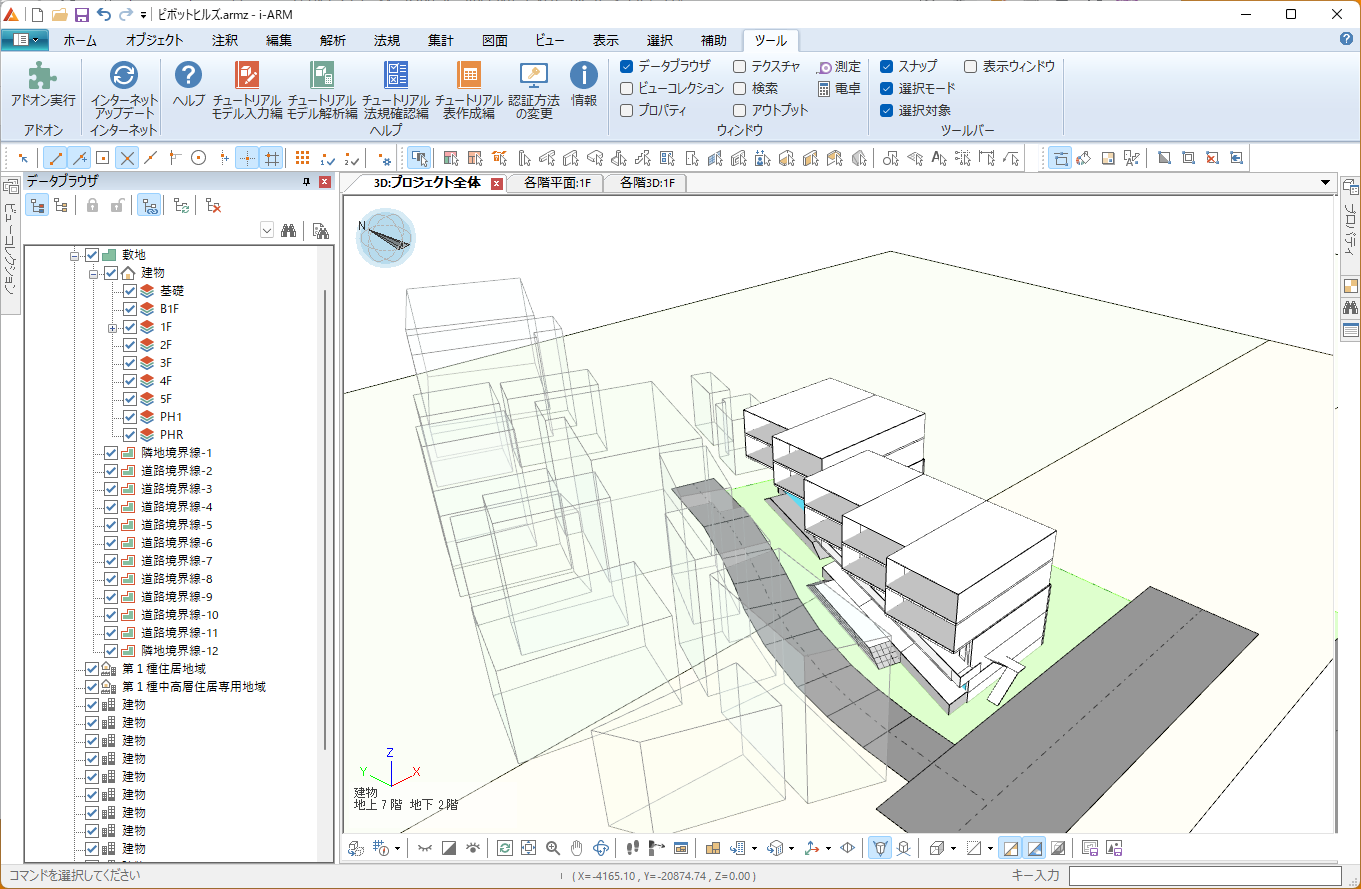Open チュートリアル モデル入力編

pos(247,90)
